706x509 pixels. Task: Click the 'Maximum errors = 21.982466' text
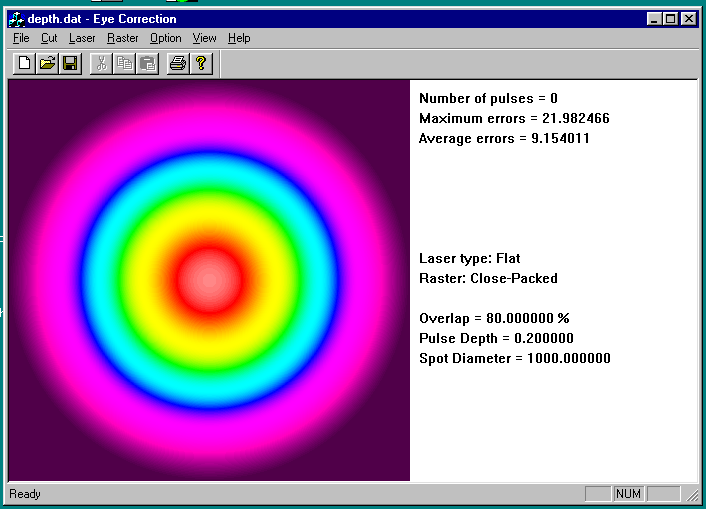click(514, 118)
